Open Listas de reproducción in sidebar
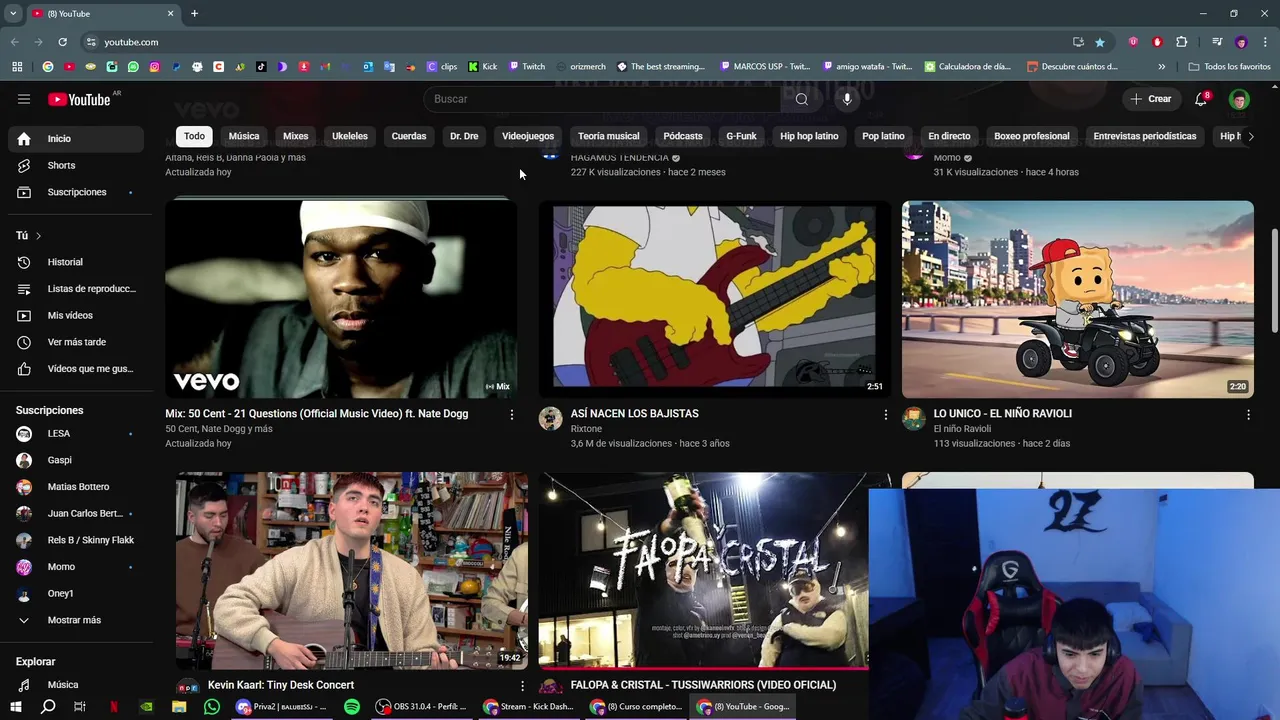The width and height of the screenshot is (1280, 720). [75, 289]
